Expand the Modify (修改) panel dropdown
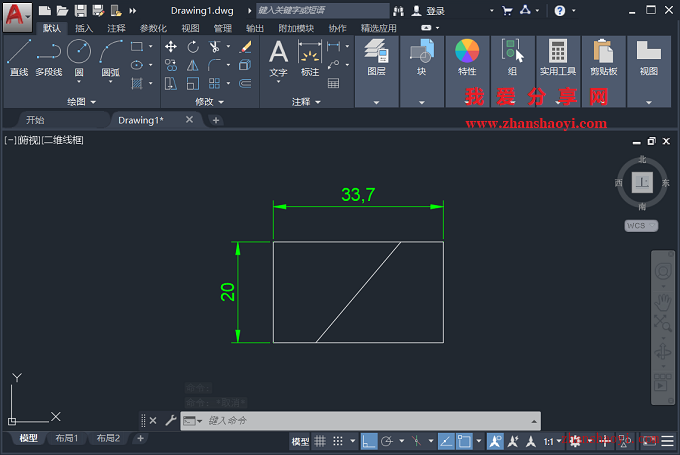 coord(209,102)
